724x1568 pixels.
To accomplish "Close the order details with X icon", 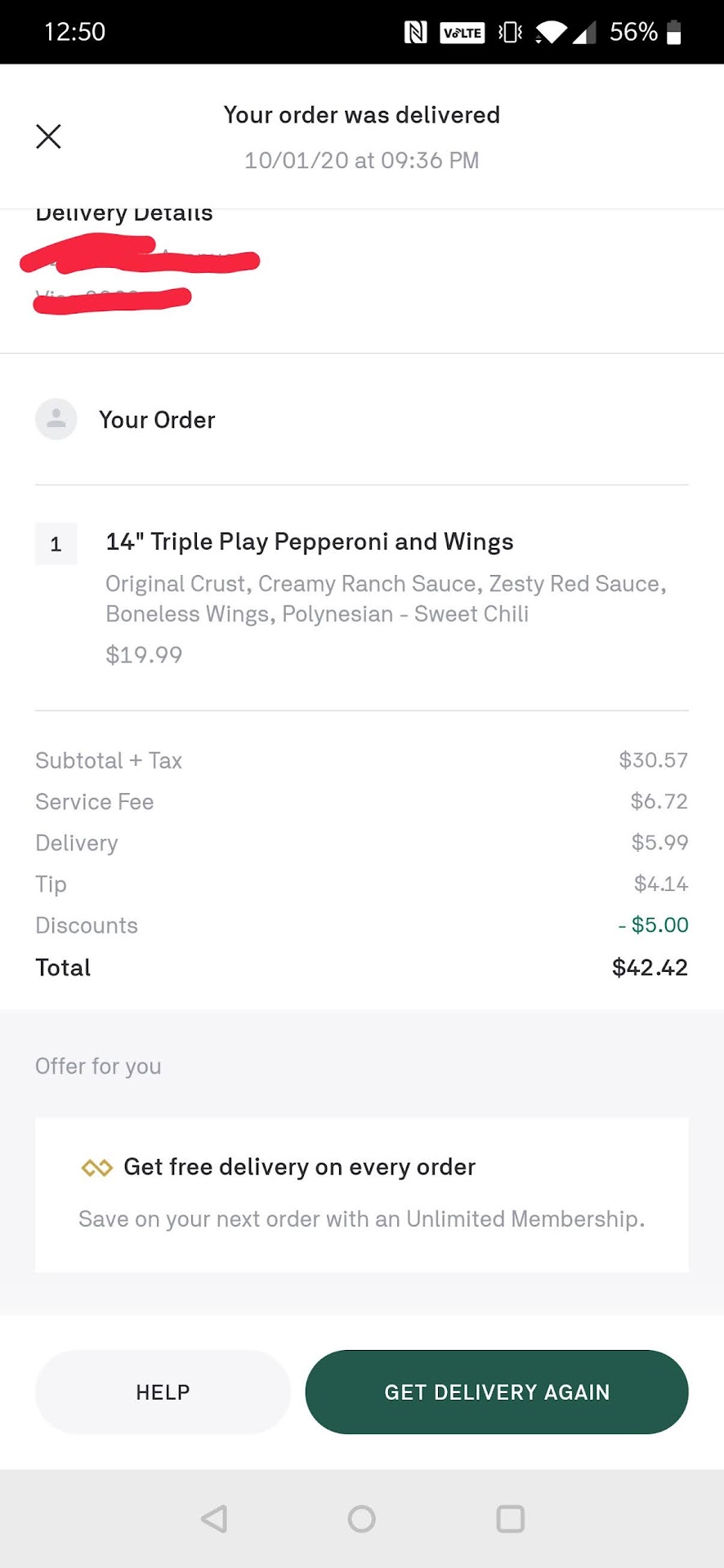I will coord(49,136).
